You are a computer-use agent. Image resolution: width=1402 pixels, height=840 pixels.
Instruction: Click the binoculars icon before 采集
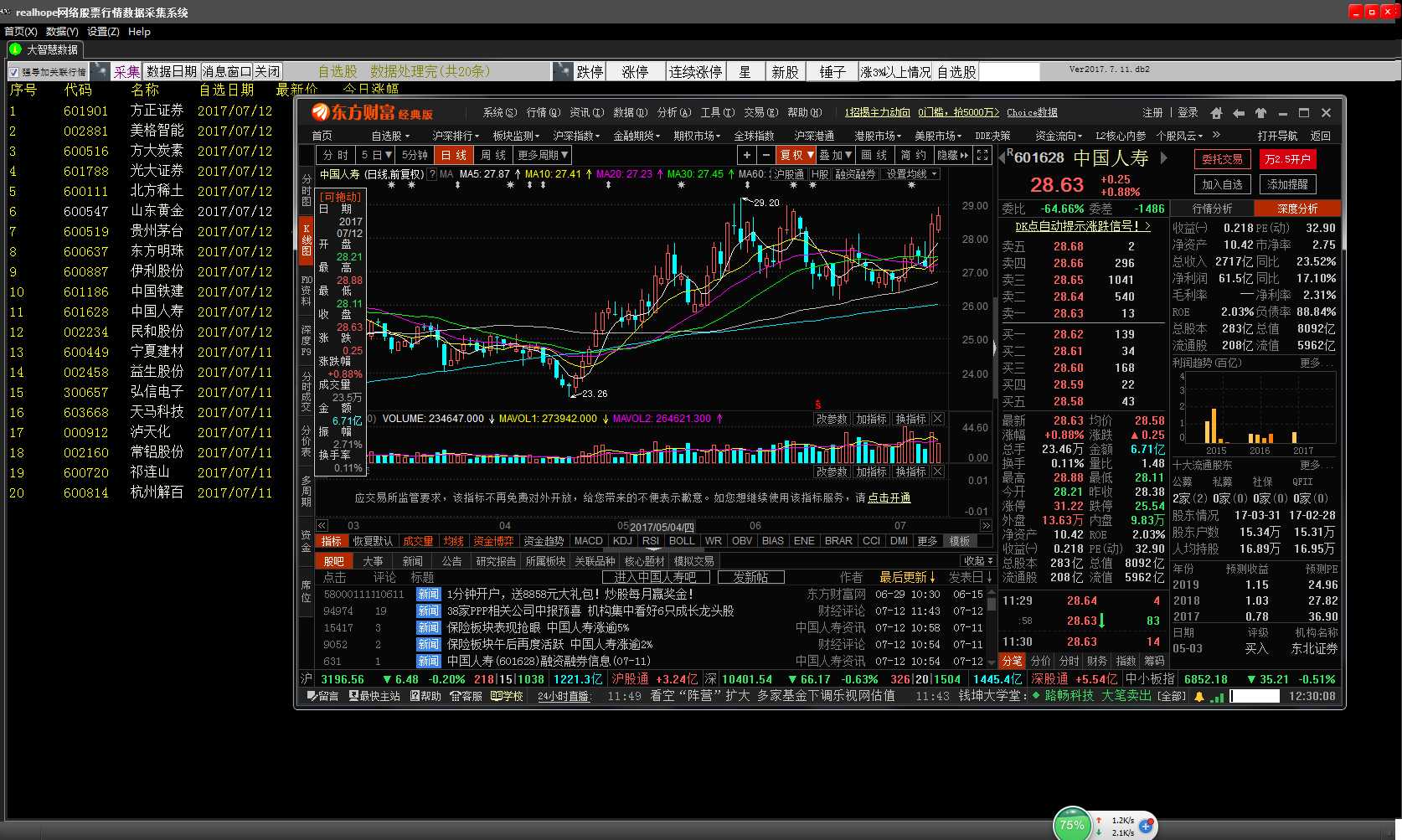[101, 71]
